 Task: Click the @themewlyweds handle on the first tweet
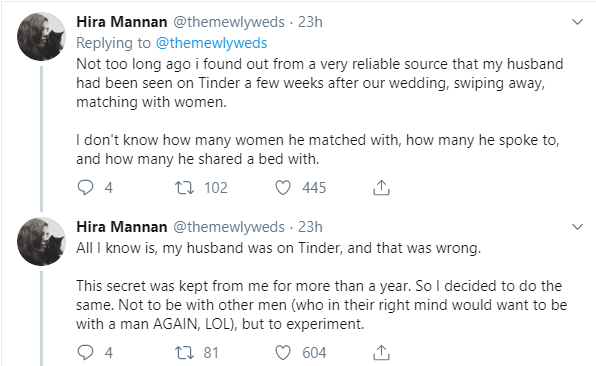229,22
